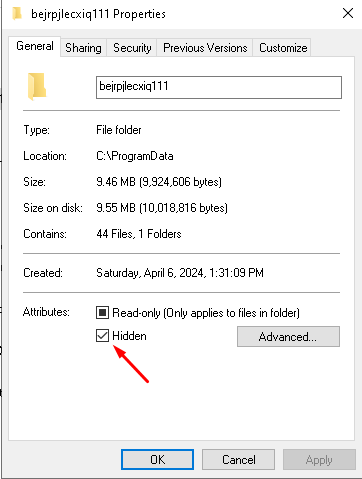Open the Advanced attributes dialog
This screenshot has height=479, width=362.
tap(288, 337)
